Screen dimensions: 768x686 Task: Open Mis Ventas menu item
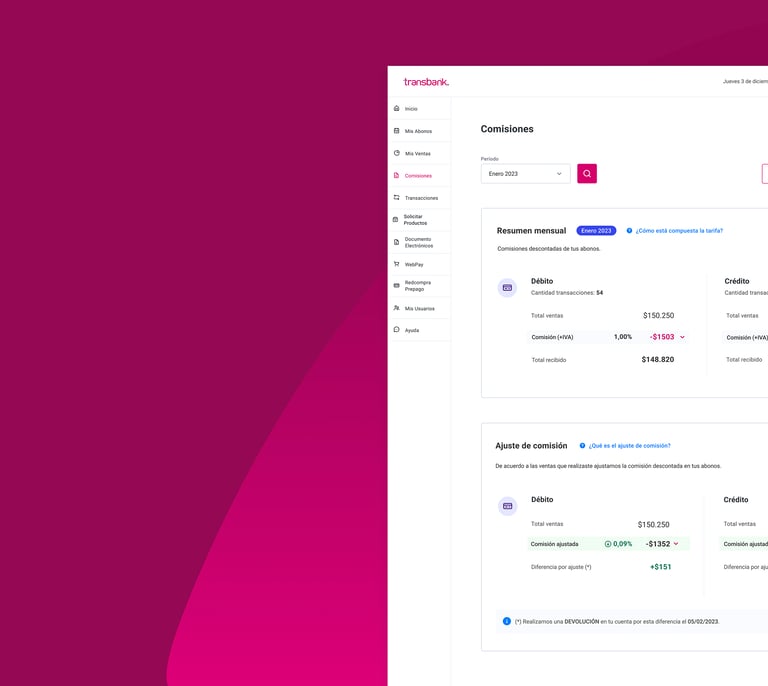pyautogui.click(x=419, y=153)
